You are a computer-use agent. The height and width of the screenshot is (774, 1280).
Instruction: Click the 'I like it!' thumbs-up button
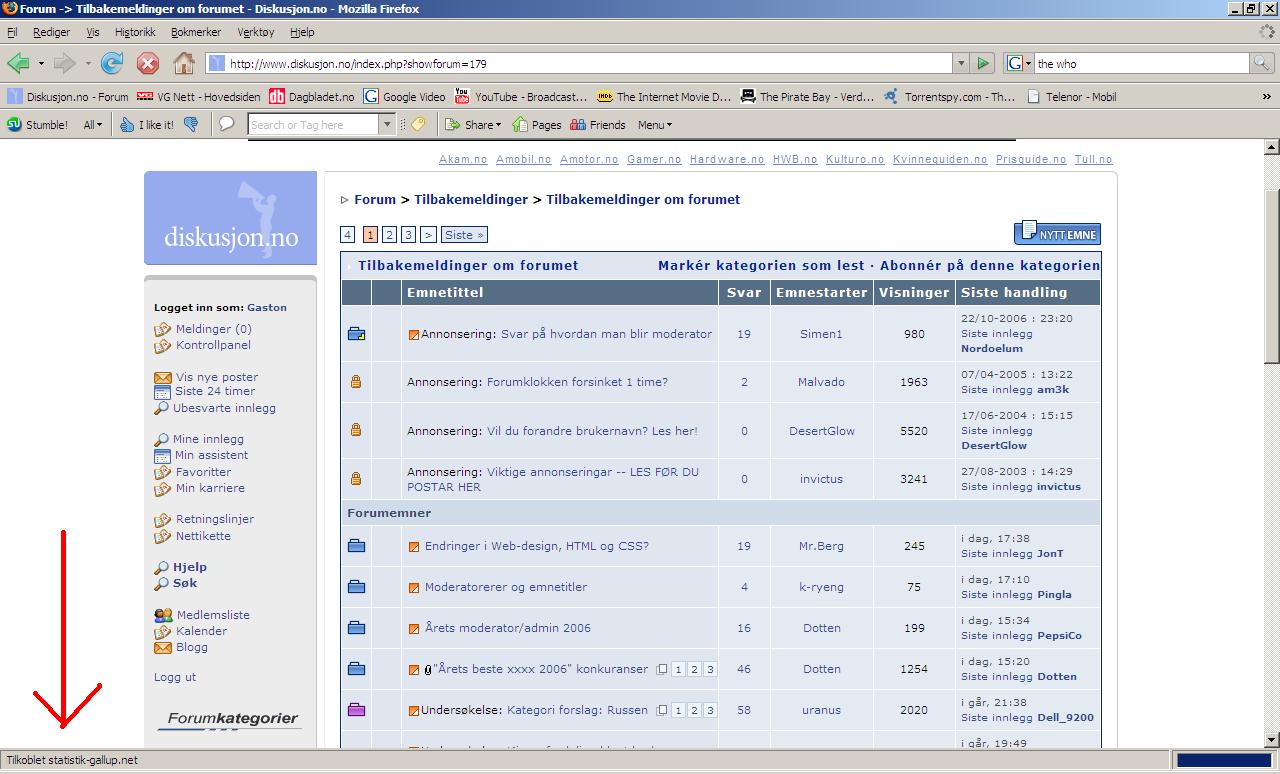point(147,125)
